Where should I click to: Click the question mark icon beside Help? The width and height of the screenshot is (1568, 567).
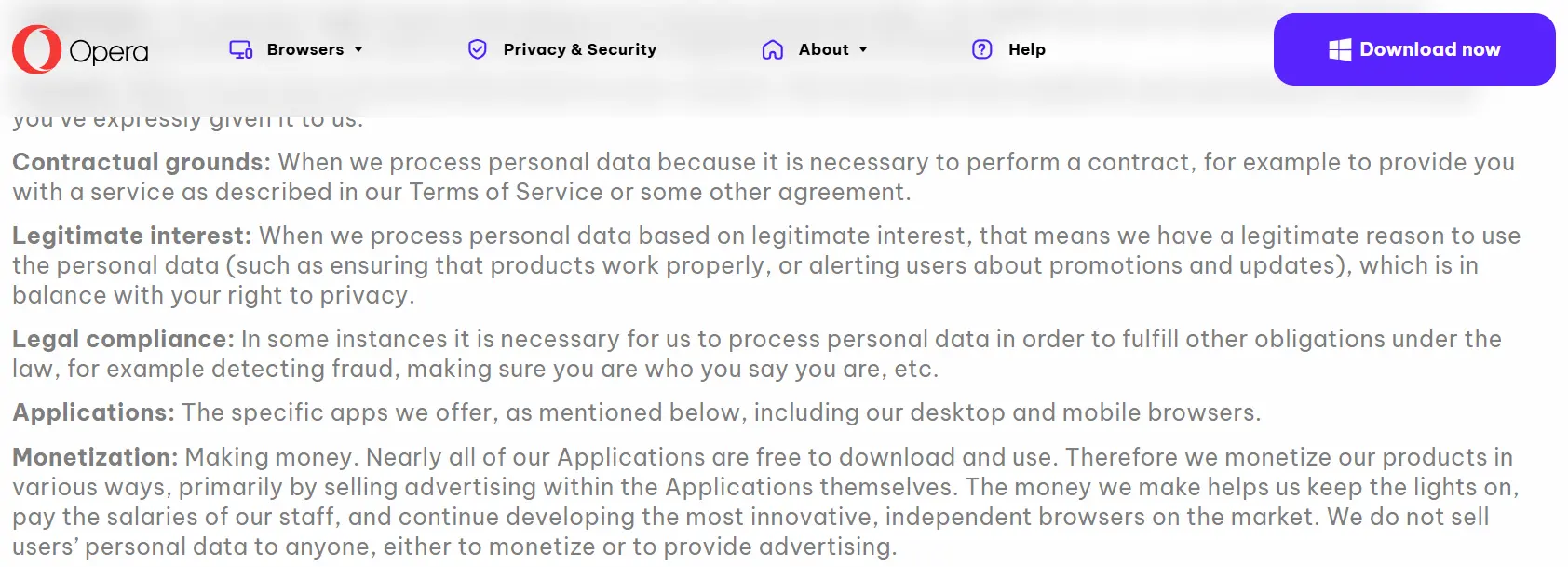tap(981, 49)
